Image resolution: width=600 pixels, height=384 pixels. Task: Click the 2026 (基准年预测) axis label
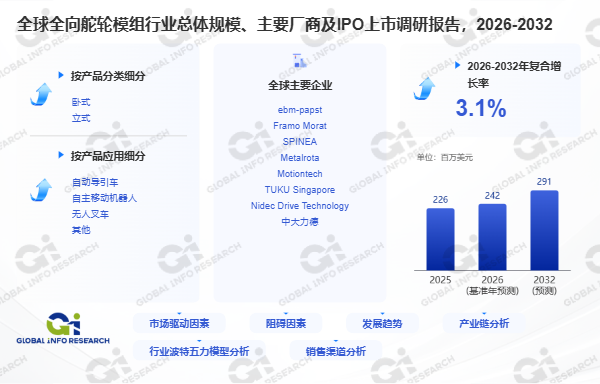point(492,285)
